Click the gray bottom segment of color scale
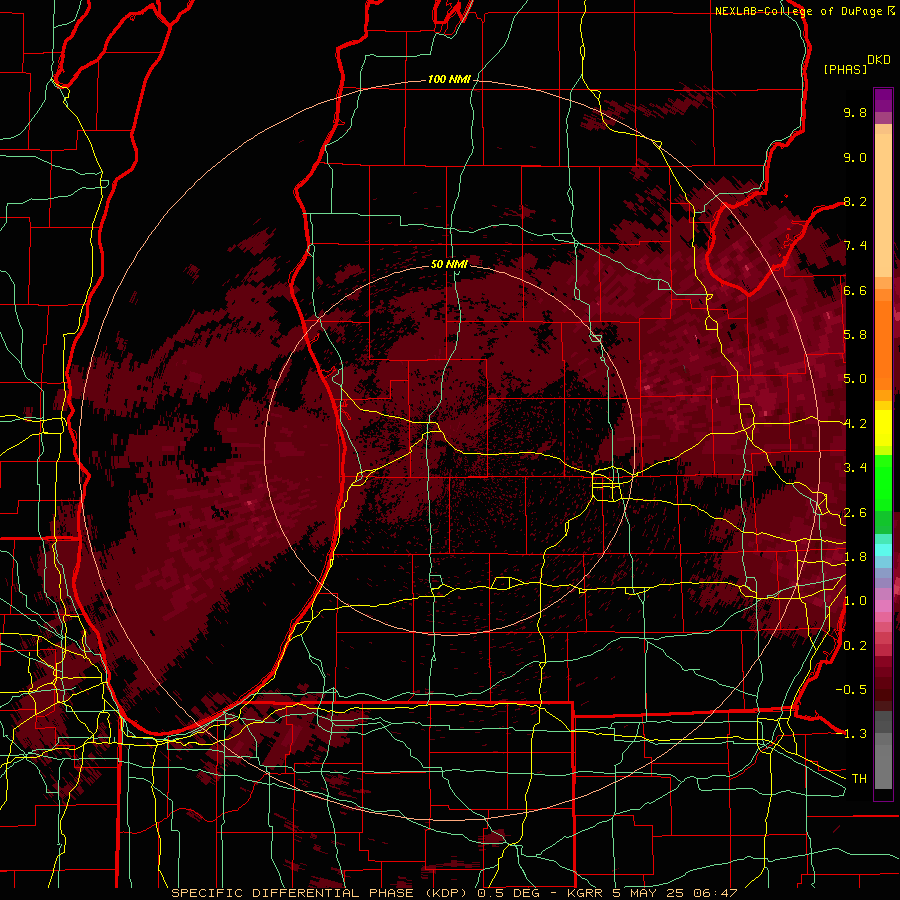 click(883, 751)
